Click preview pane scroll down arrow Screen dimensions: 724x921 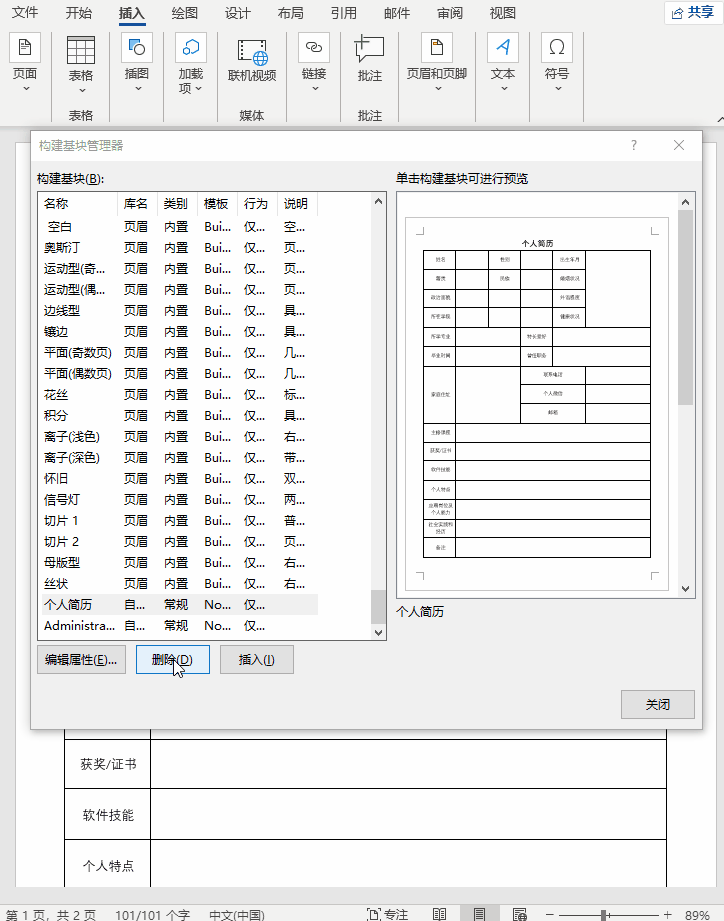pos(685,589)
